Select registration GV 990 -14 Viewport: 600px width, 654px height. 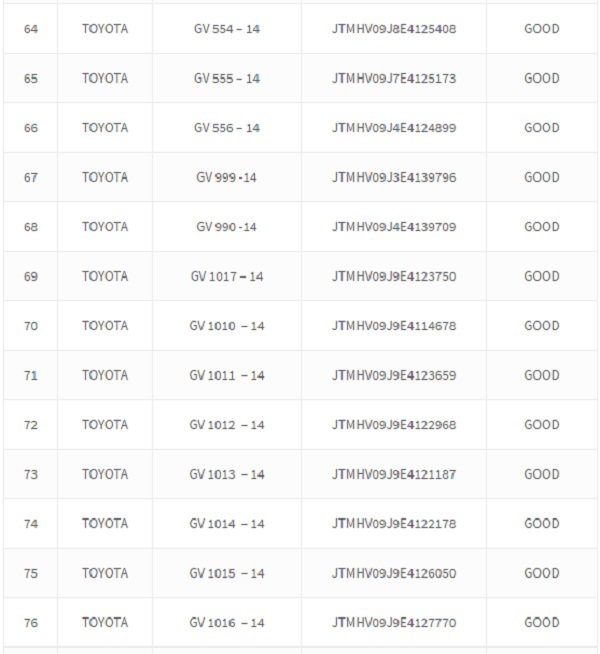pyautogui.click(x=226, y=227)
